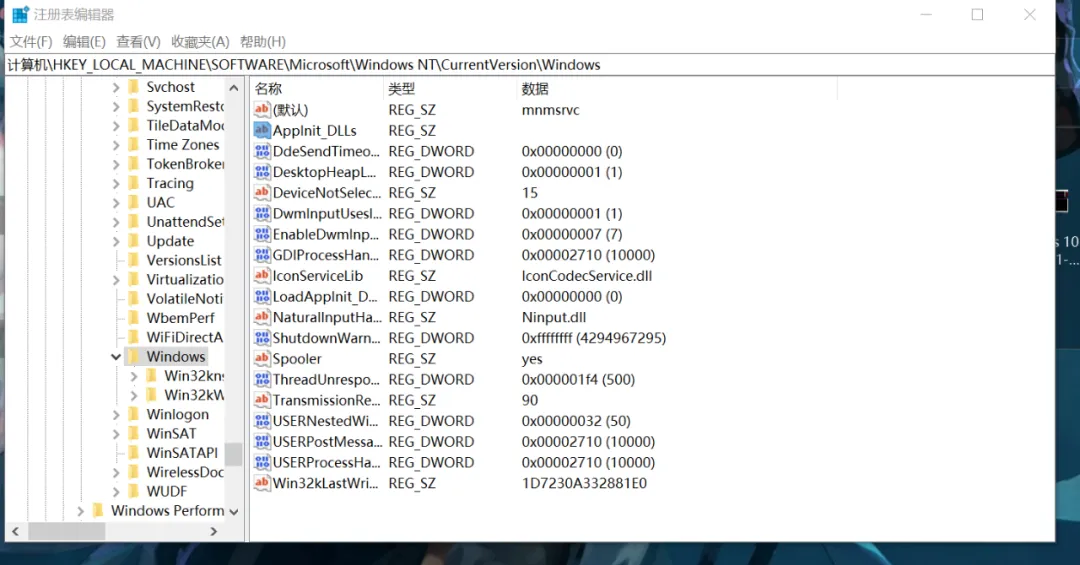The width and height of the screenshot is (1080, 565).
Task: Maximize the Registry Editor window
Action: click(x=977, y=14)
